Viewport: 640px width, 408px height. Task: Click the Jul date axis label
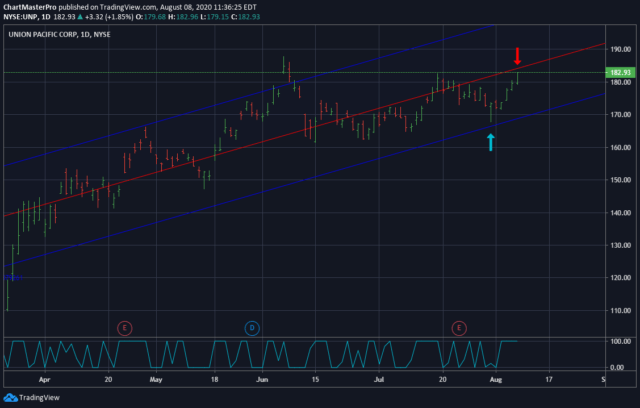379,379
